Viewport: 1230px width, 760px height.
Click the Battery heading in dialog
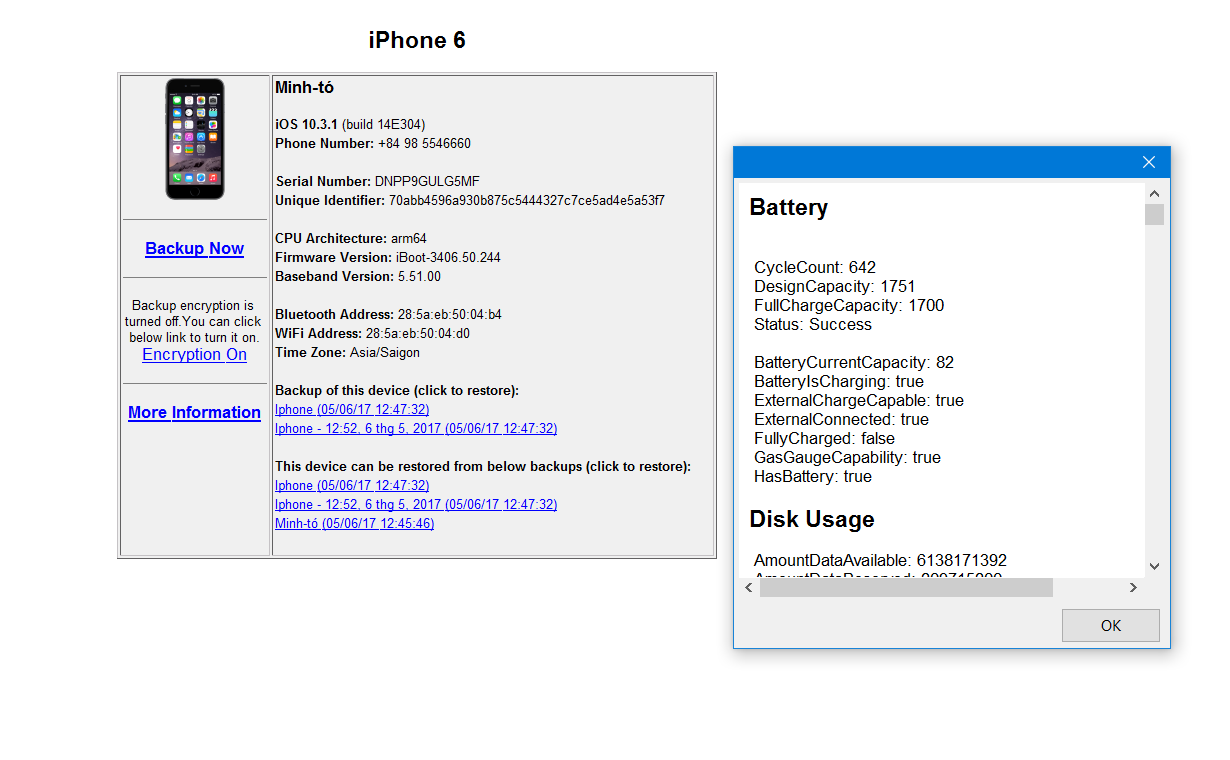point(789,207)
